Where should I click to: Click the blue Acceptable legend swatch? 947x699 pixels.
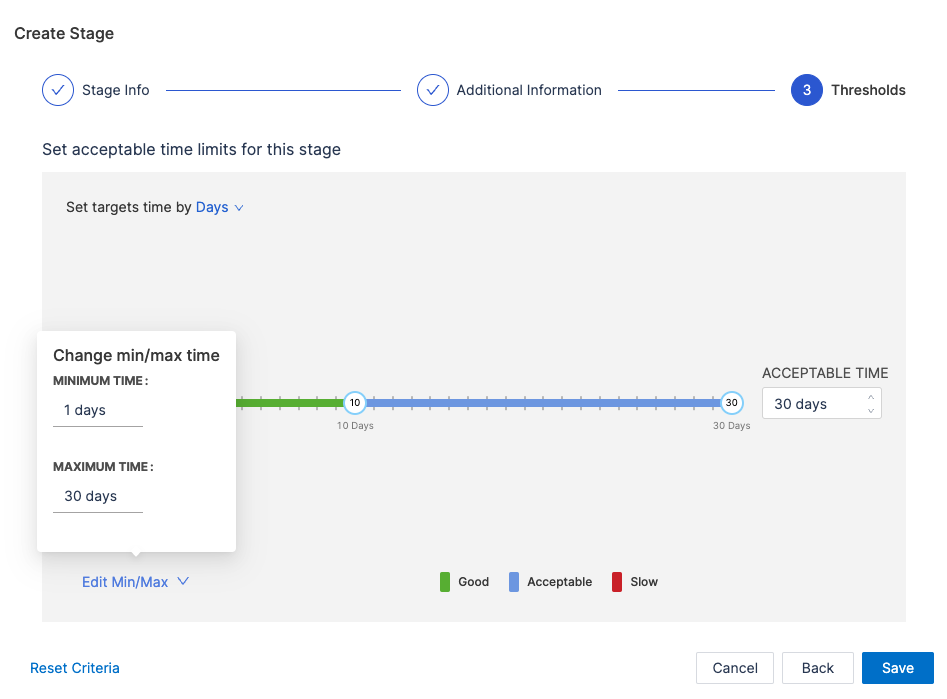514,582
